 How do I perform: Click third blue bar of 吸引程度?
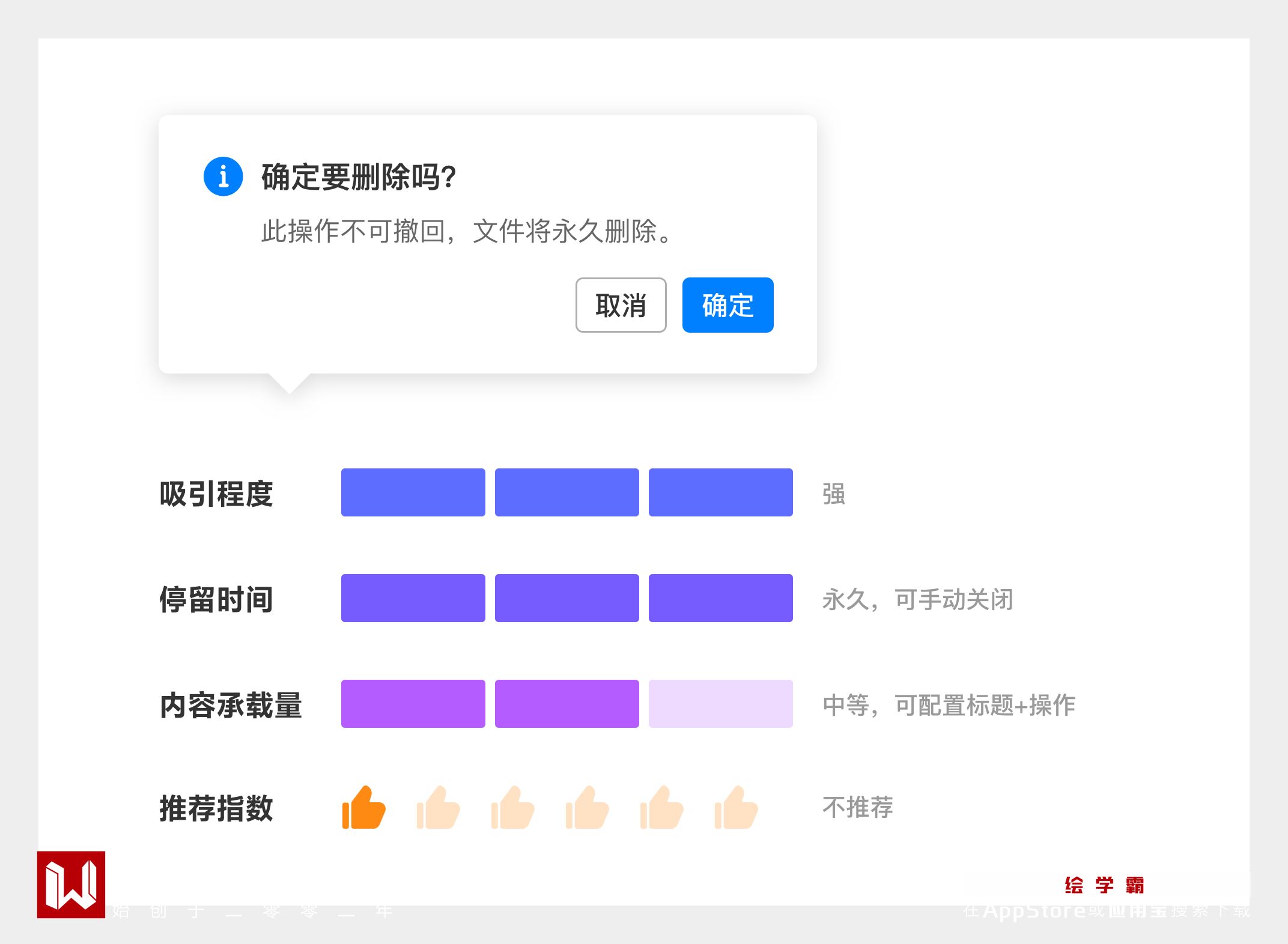click(720, 492)
